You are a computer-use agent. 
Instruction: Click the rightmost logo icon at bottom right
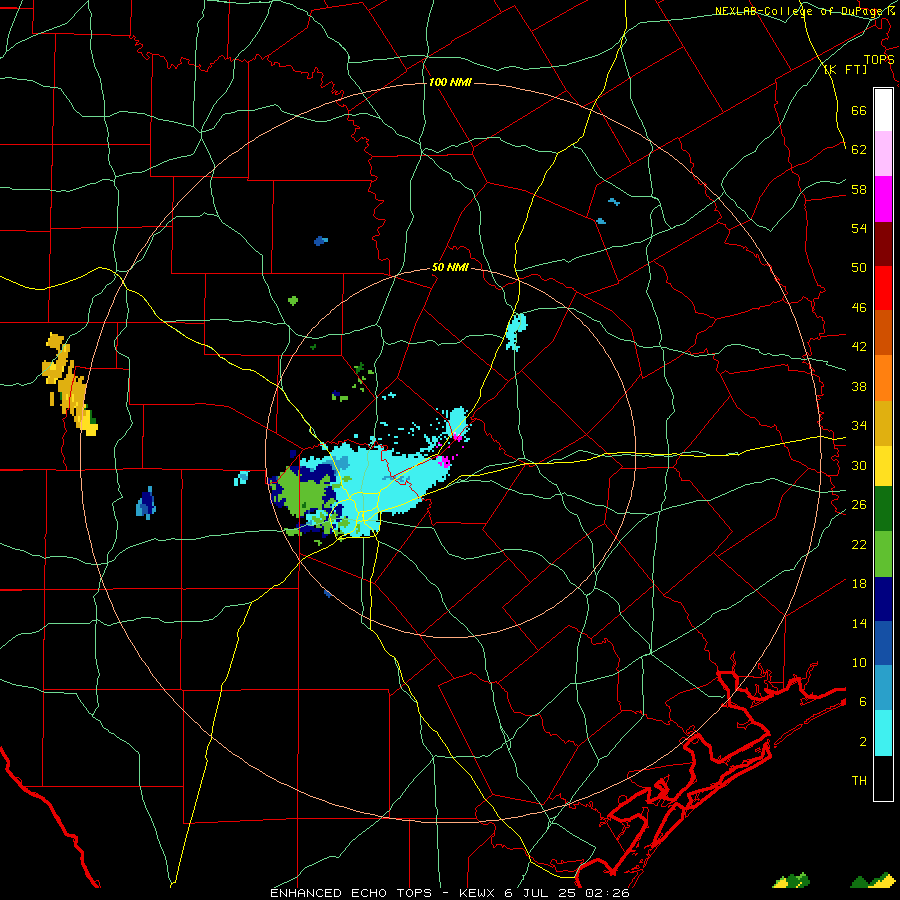873,880
